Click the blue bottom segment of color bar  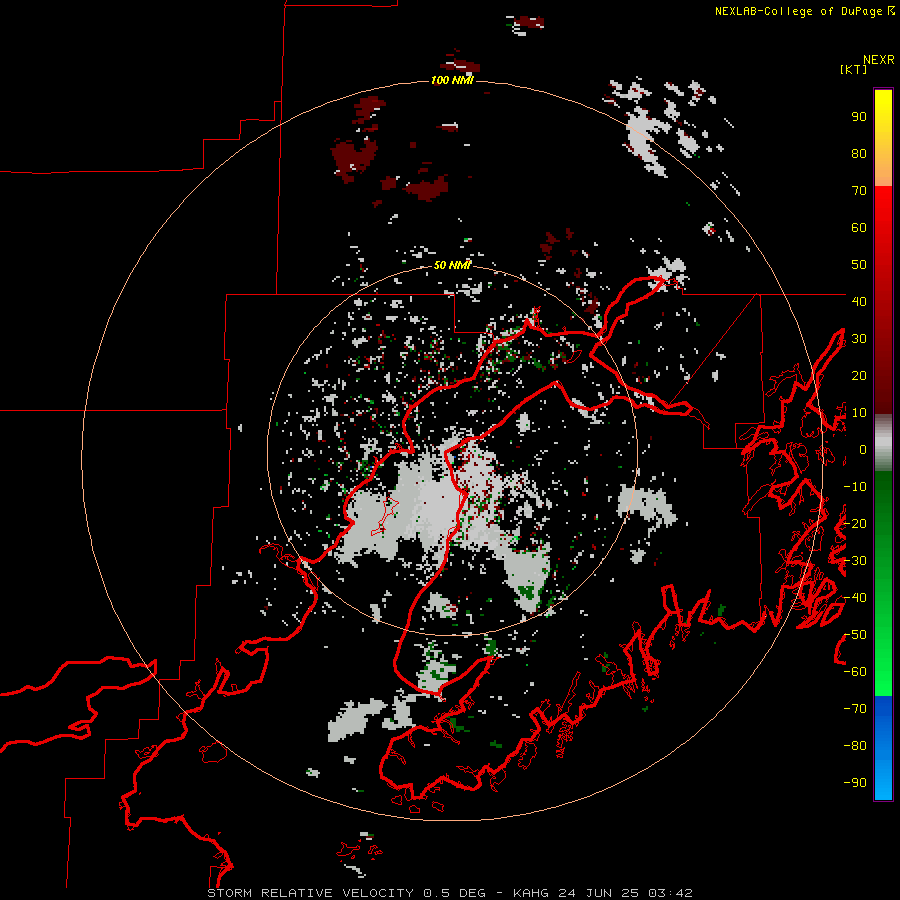point(883,748)
